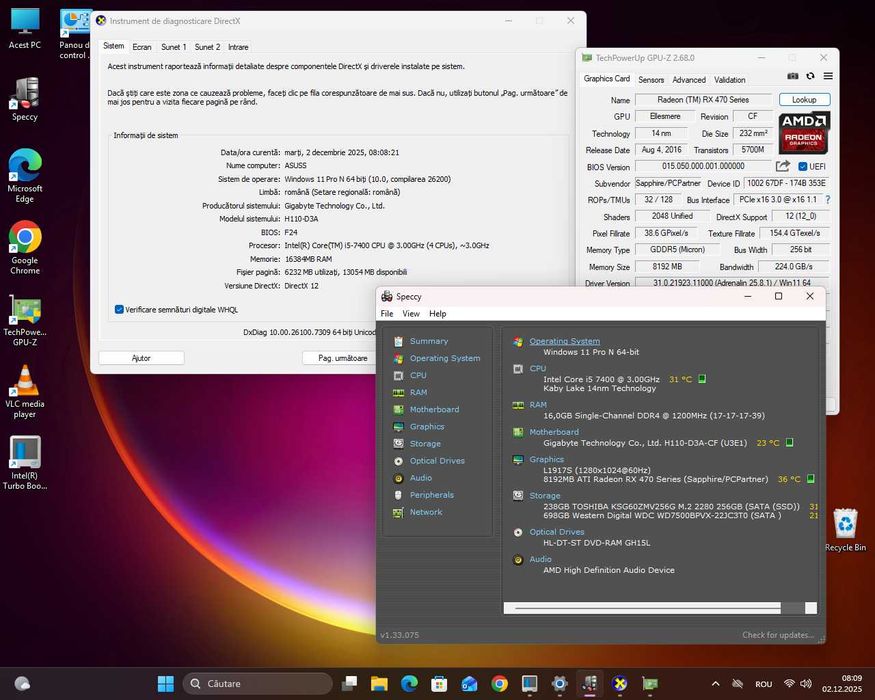Click the horizontal scrollbar in Speccy summary

[x=660, y=608]
